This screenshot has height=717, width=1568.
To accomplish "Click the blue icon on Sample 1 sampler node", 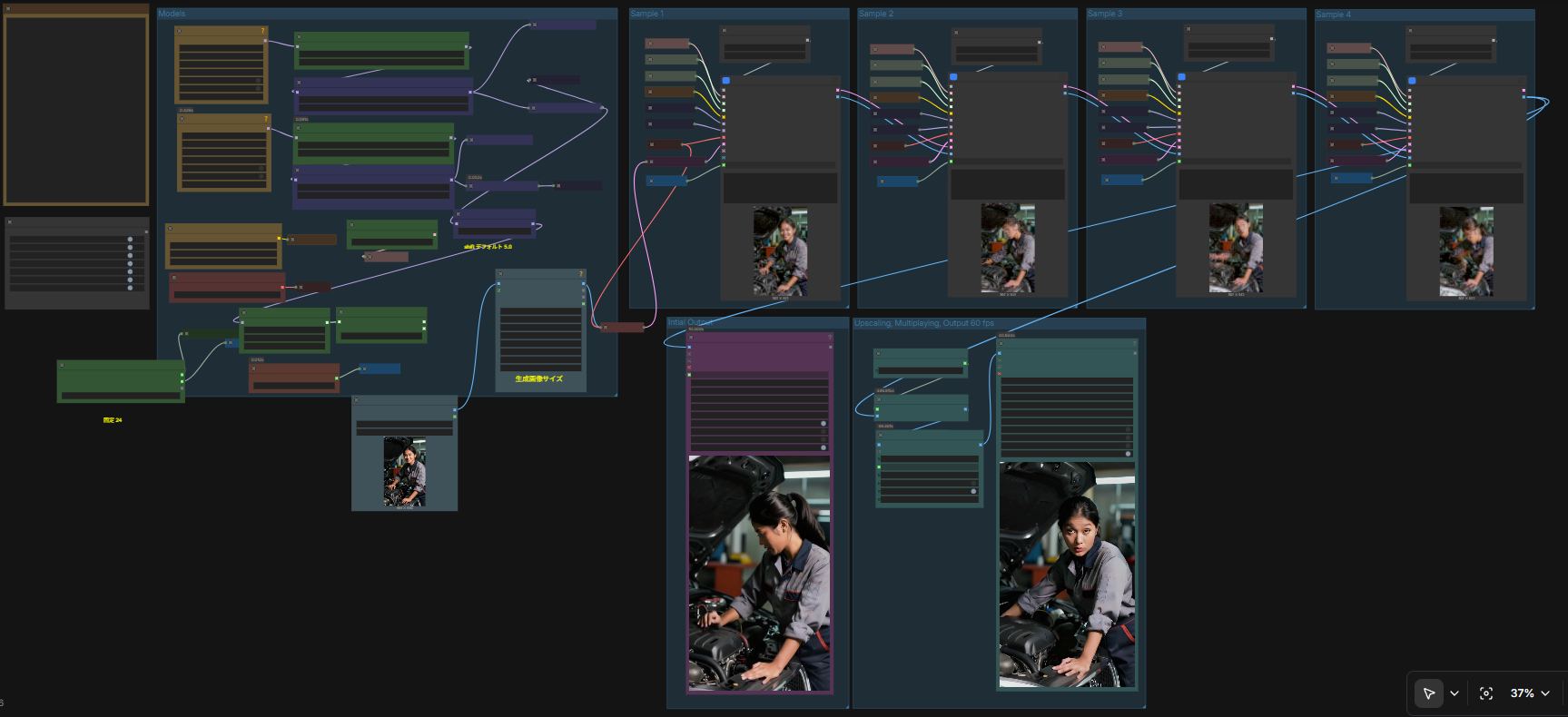I will pos(726,81).
